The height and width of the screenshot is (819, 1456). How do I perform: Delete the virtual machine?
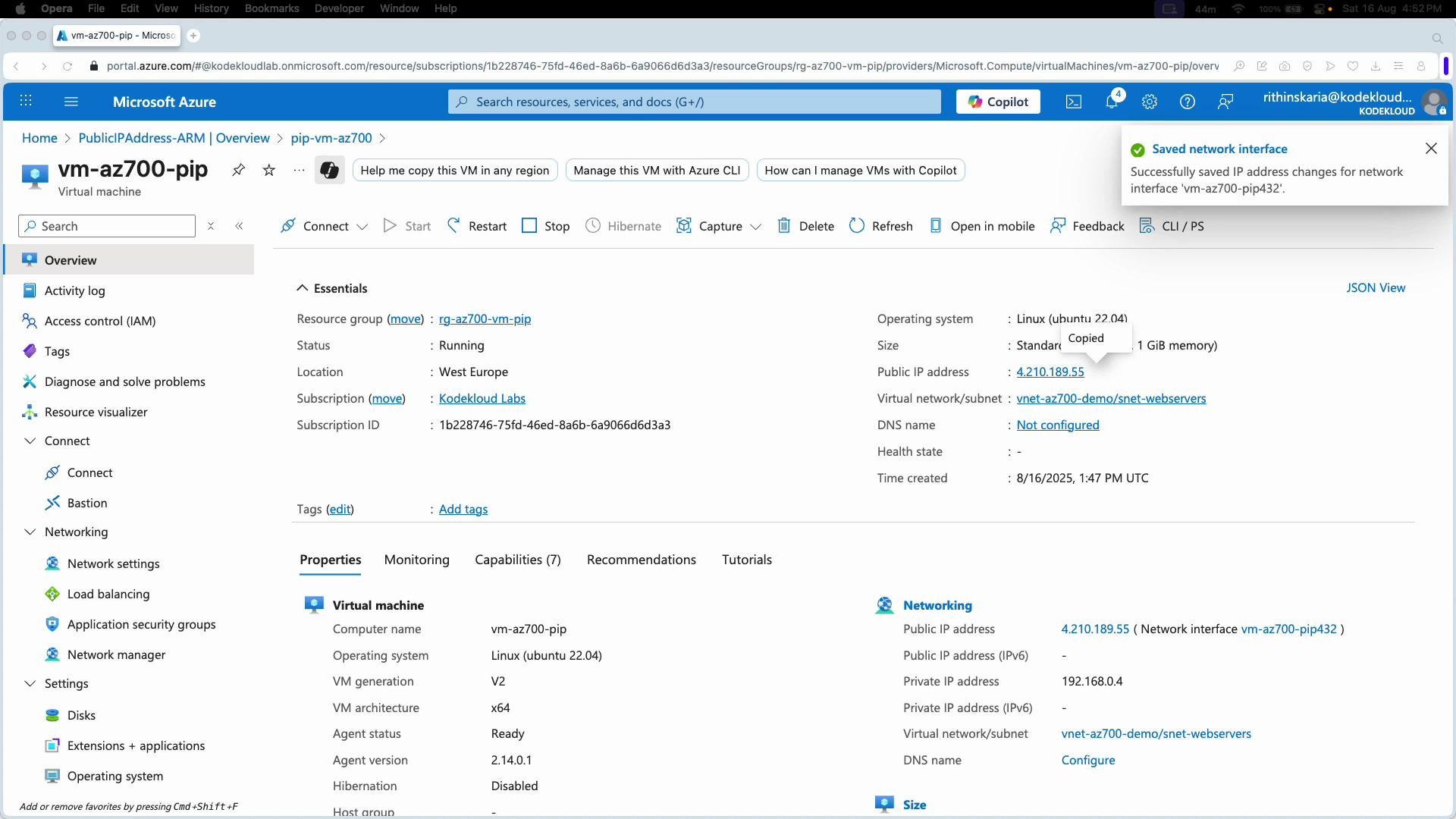pyautogui.click(x=805, y=226)
